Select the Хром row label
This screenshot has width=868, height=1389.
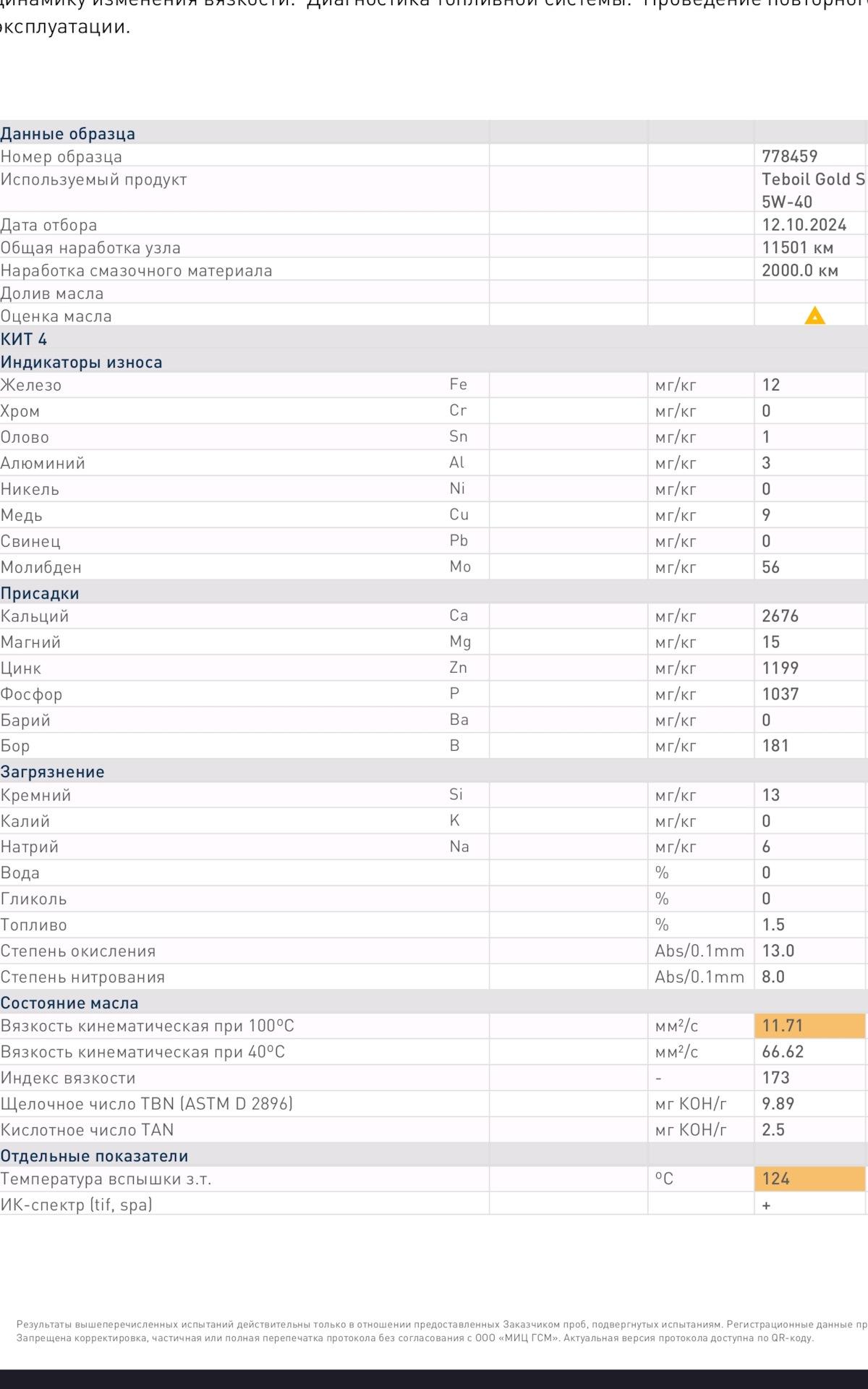(20, 412)
